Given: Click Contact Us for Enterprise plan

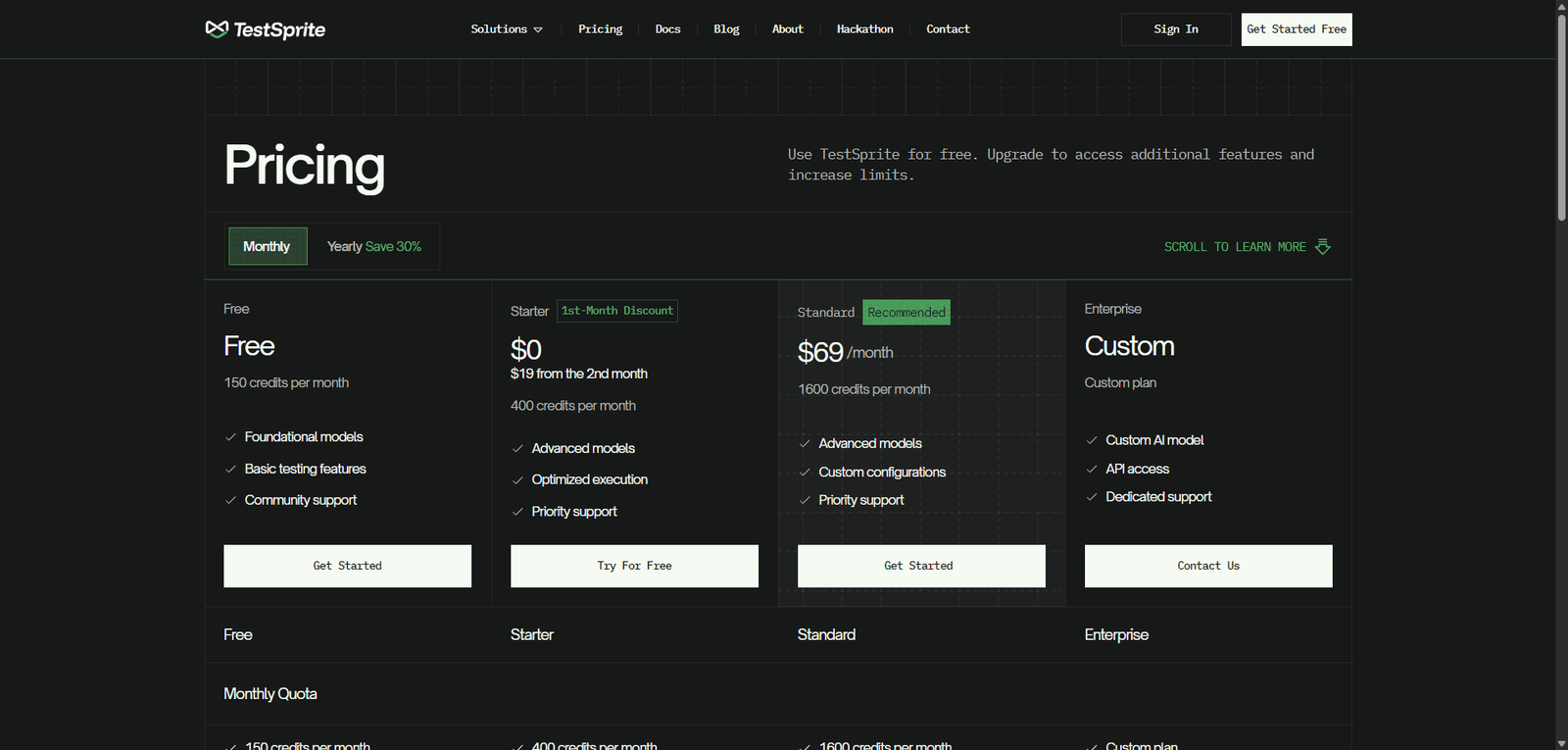Looking at the screenshot, I should [1207, 566].
